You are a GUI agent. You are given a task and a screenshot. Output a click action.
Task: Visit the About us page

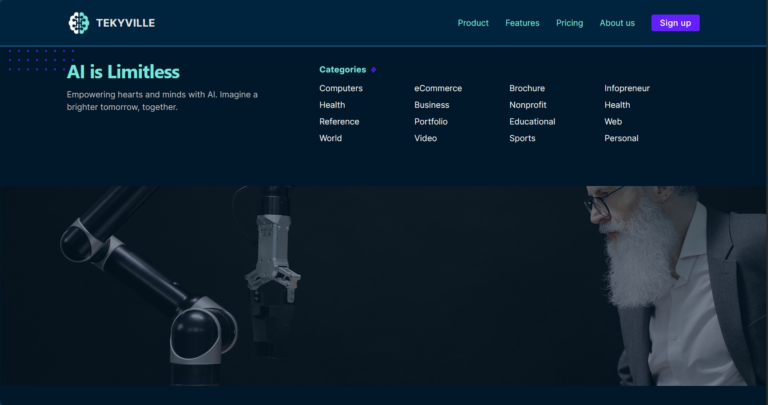617,23
